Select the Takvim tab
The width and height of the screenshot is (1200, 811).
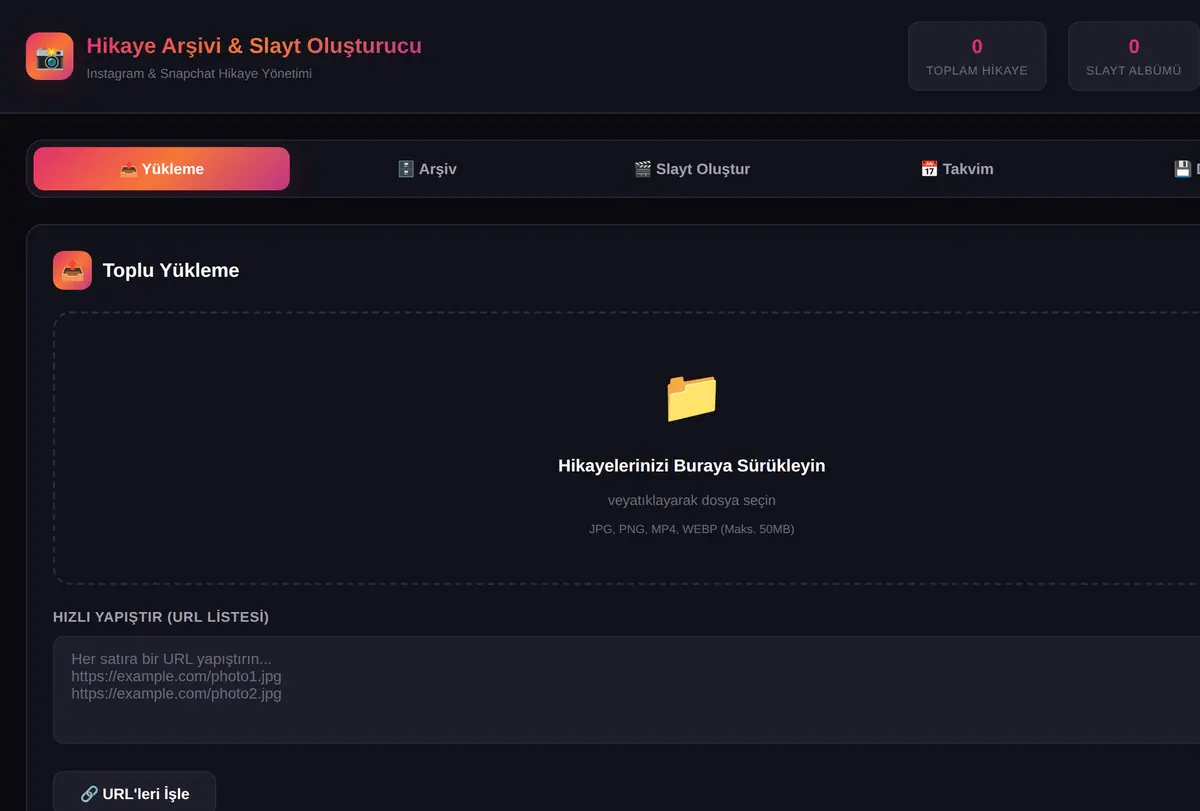pyautogui.click(x=957, y=169)
